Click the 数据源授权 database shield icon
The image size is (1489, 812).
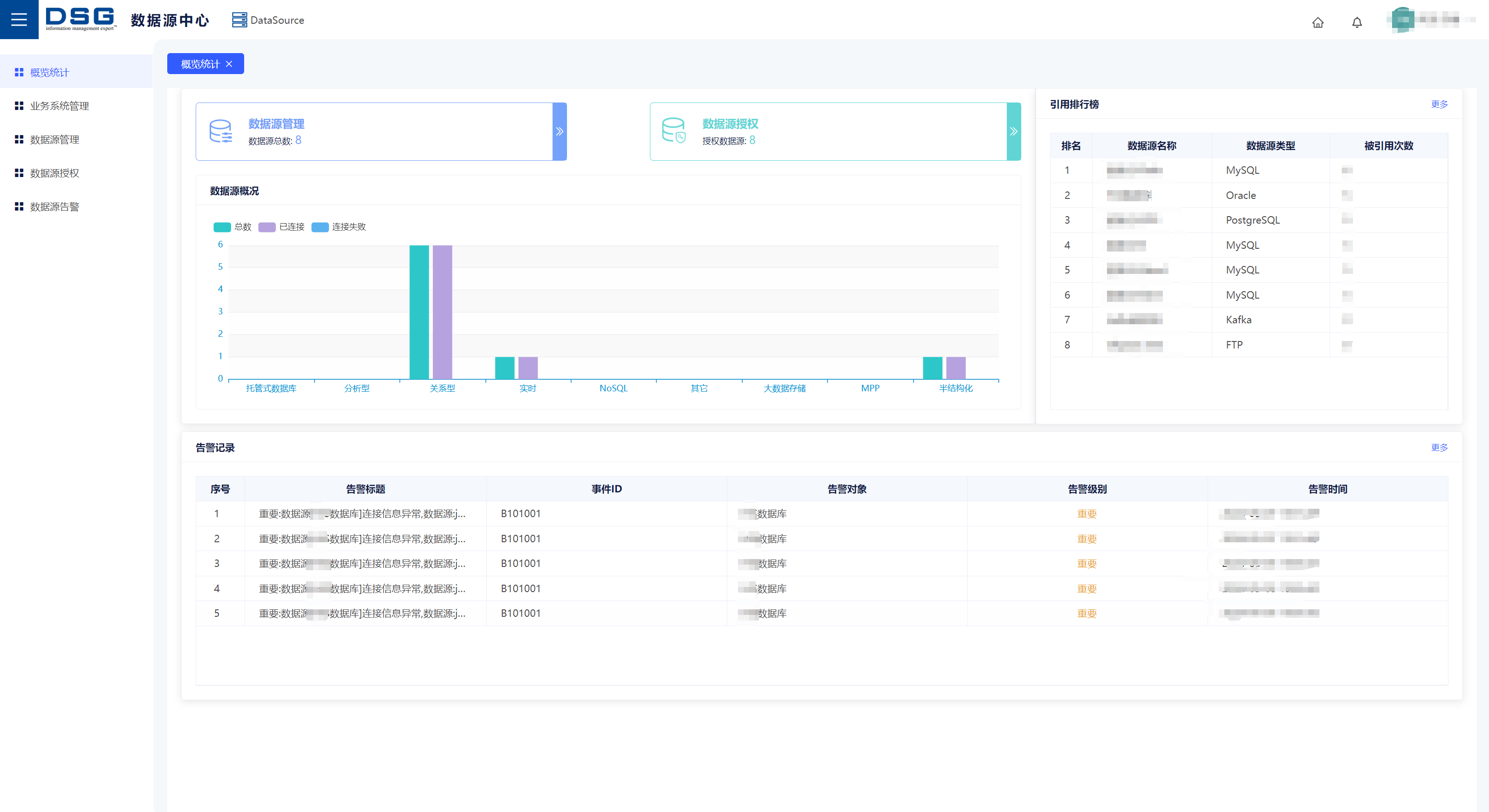pos(673,130)
